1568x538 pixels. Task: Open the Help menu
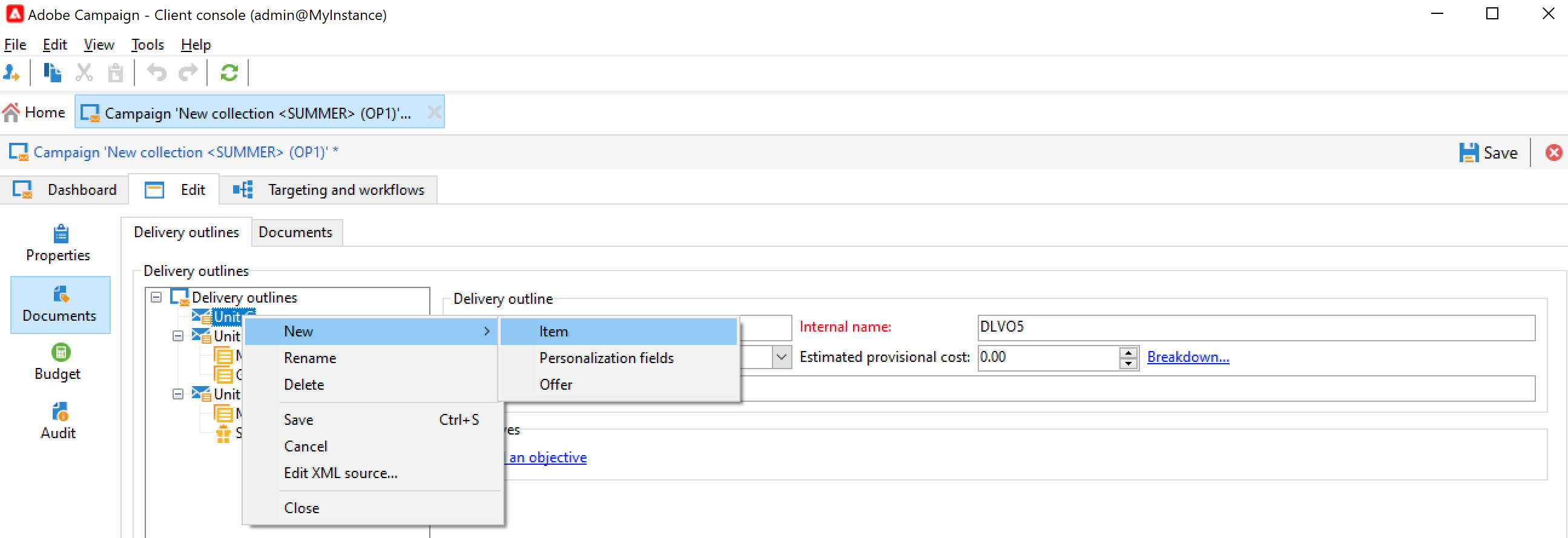pyautogui.click(x=196, y=45)
